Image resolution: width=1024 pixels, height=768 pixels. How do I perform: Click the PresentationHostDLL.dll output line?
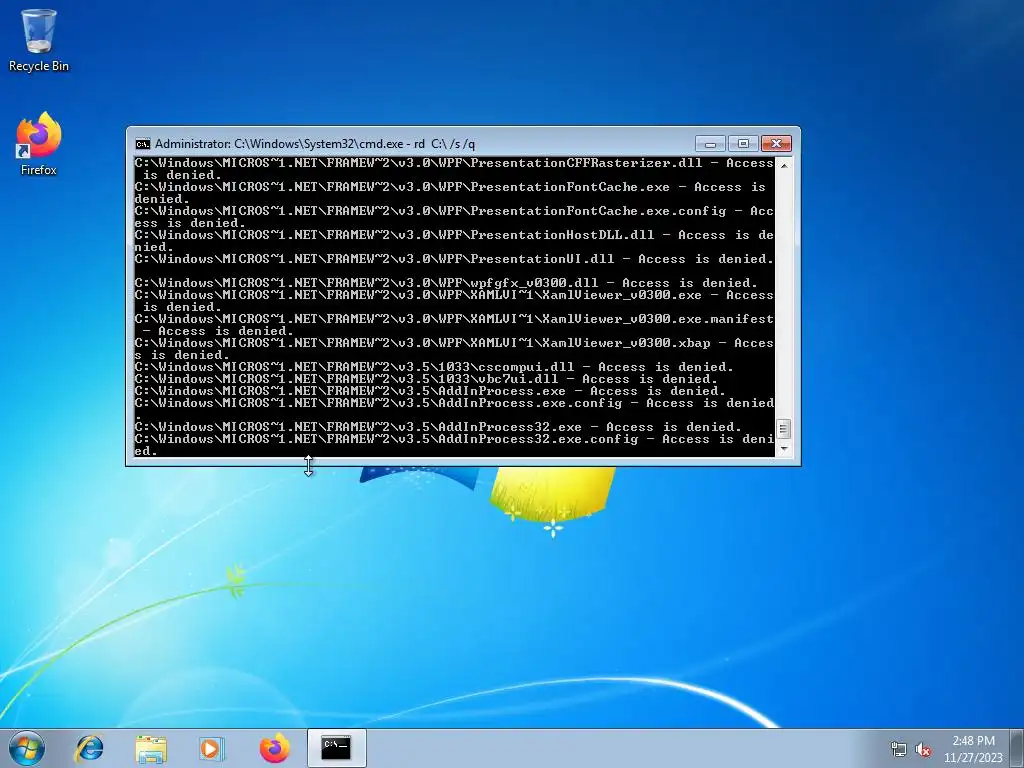[x=455, y=241]
